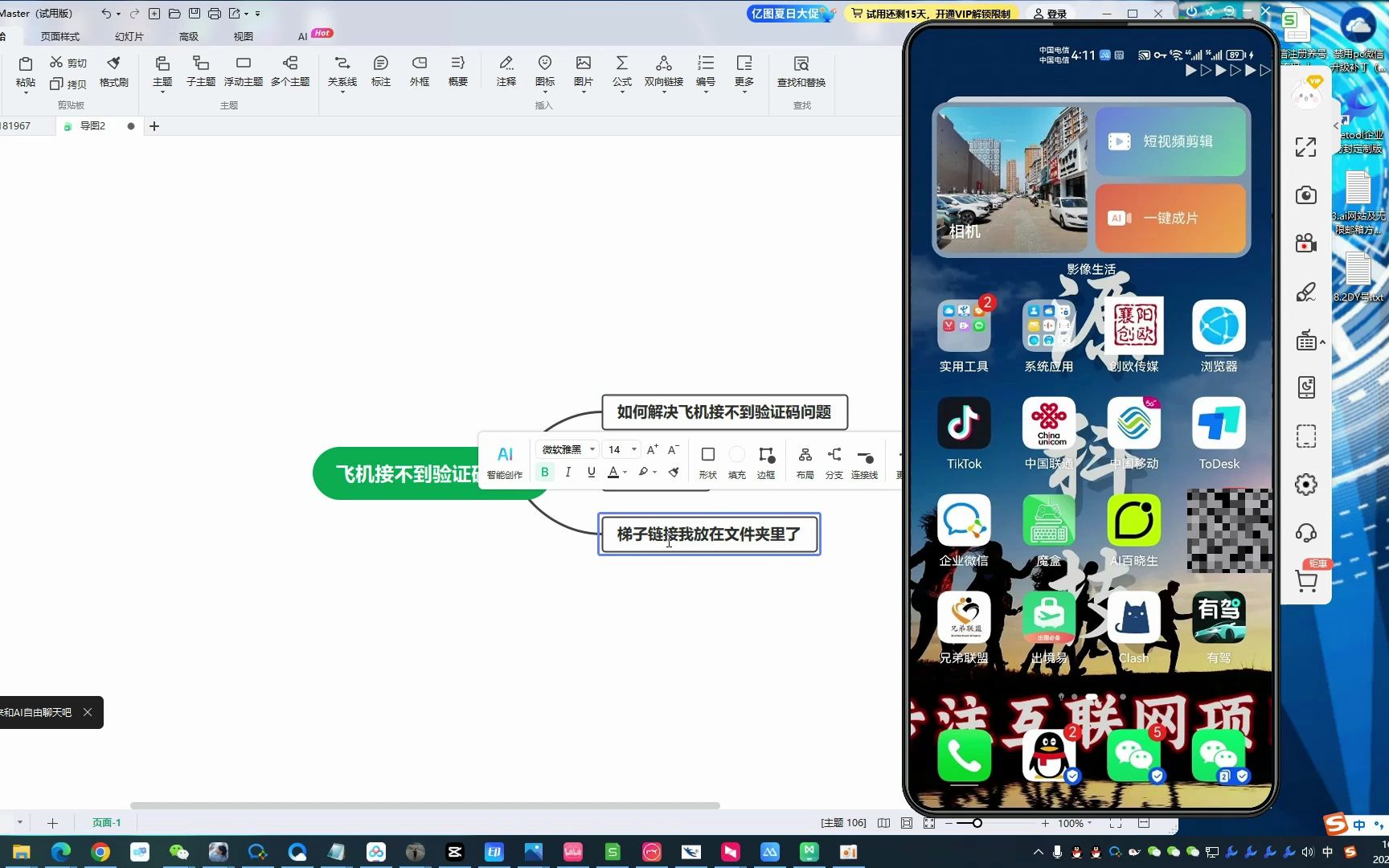This screenshot has height=868, width=1389.
Task: Toggle outline view icon in status bar
Action: (883, 823)
